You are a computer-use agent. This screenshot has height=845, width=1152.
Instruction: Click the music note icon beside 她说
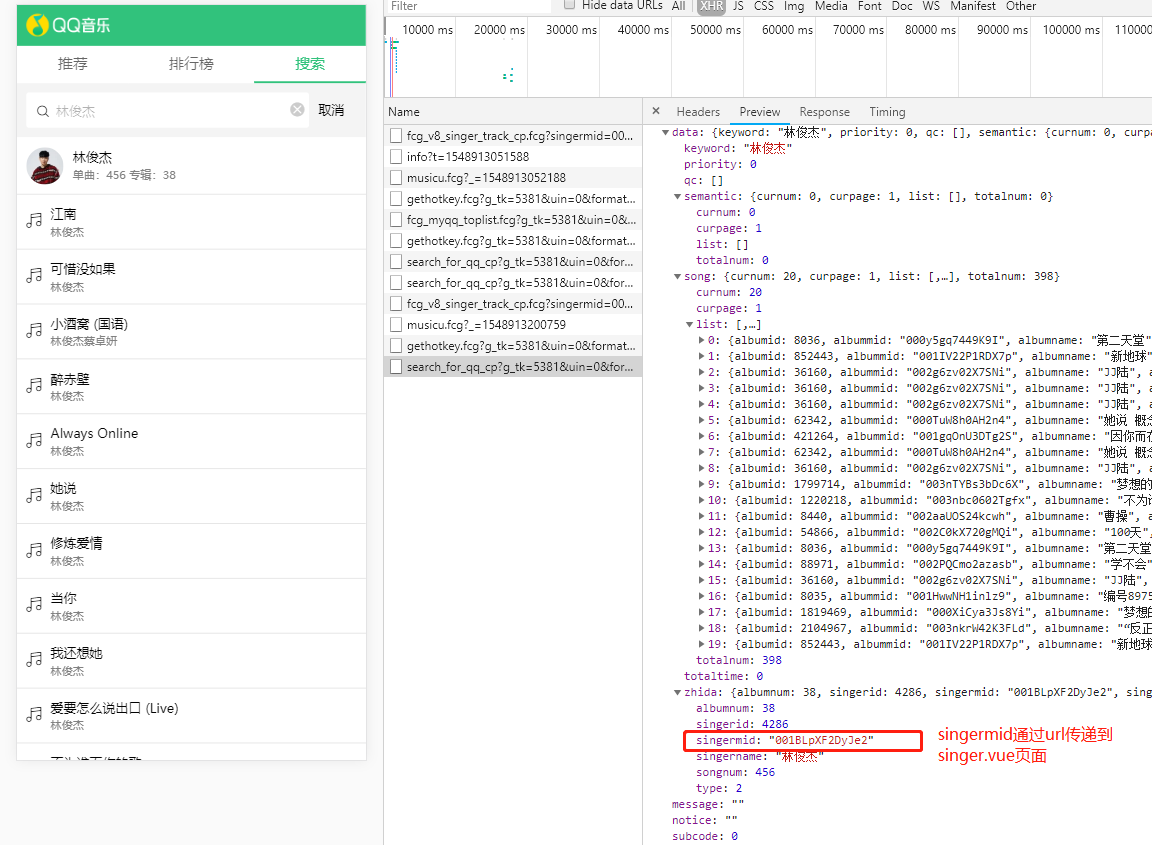click(x=34, y=495)
